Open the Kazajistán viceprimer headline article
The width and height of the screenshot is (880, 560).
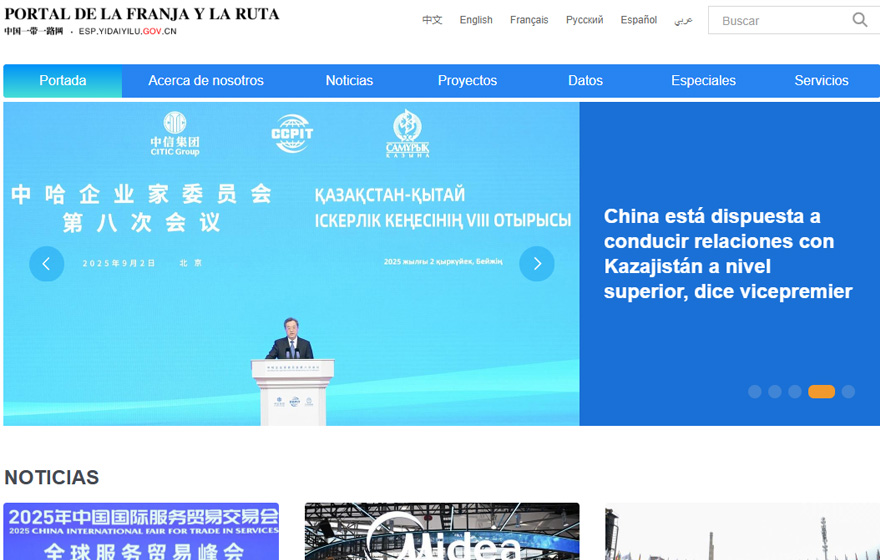click(728, 254)
